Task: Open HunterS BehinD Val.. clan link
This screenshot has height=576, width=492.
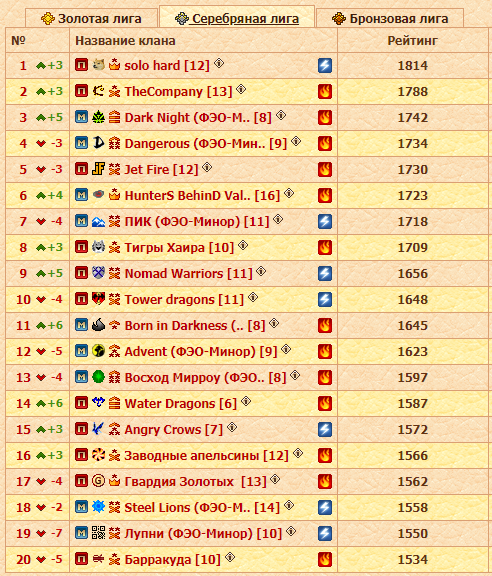Action: [202, 195]
